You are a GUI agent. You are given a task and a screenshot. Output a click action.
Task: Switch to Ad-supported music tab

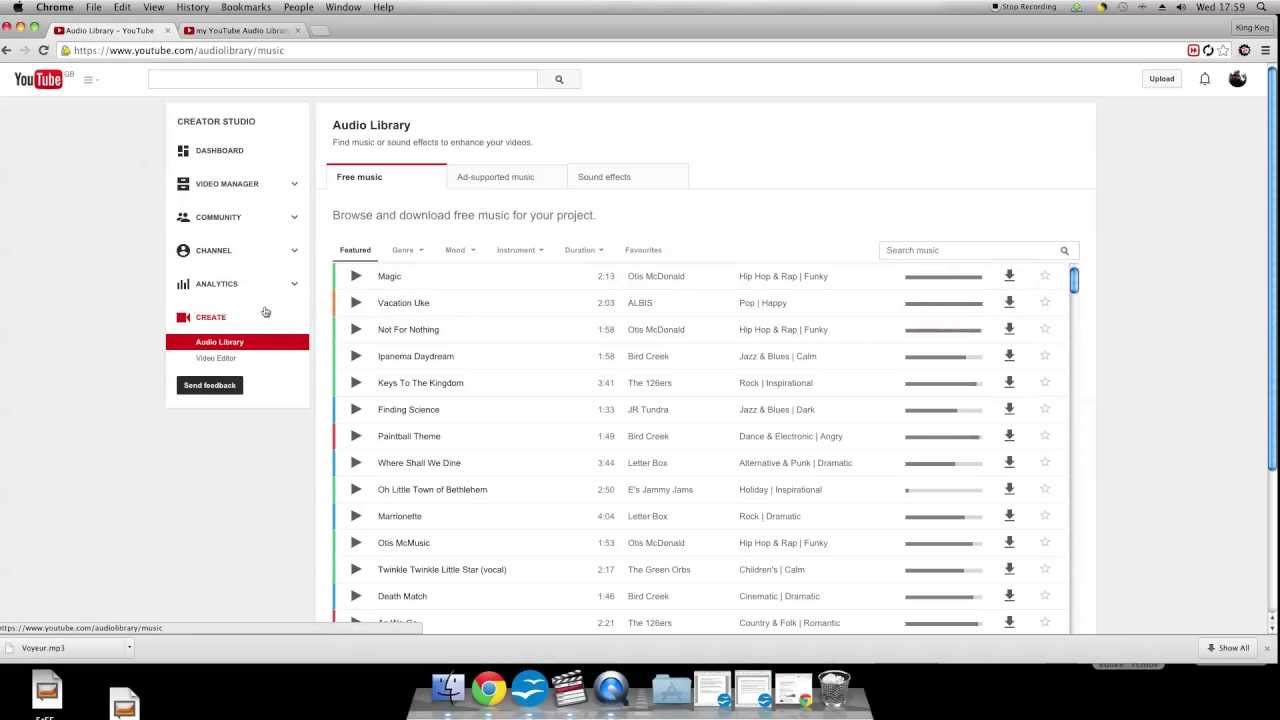507,177
